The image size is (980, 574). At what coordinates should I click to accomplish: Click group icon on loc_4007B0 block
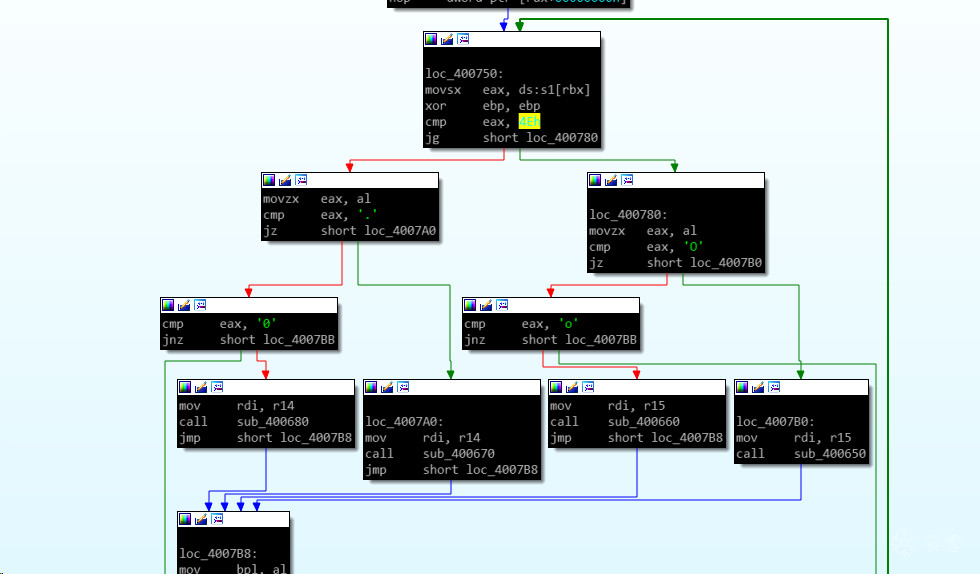(x=774, y=387)
